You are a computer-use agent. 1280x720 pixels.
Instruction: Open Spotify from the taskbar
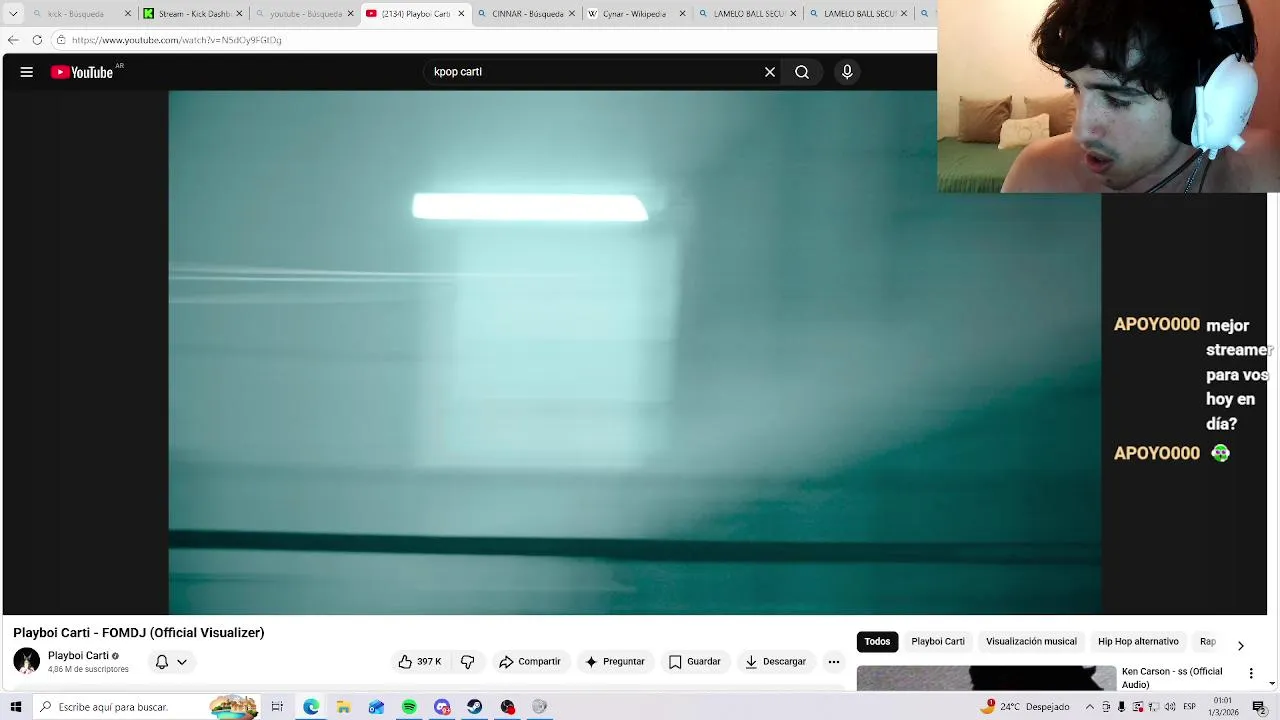[x=409, y=707]
